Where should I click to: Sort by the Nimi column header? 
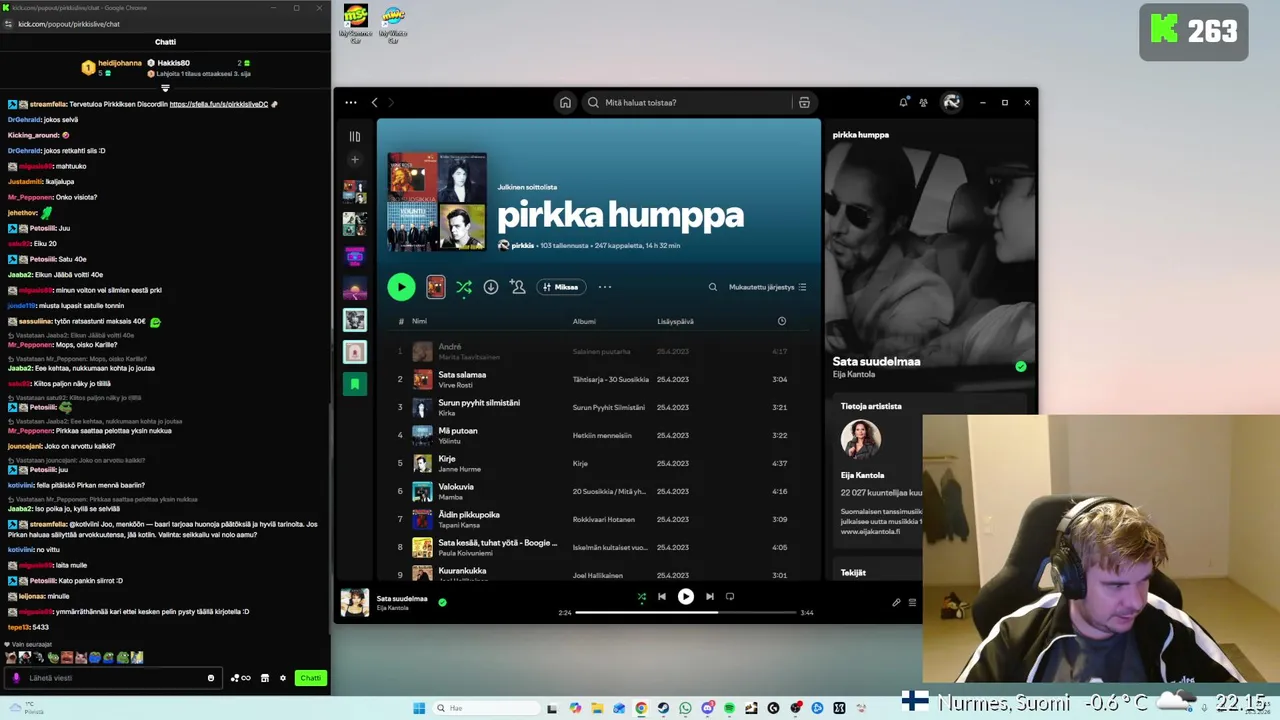[x=419, y=321]
